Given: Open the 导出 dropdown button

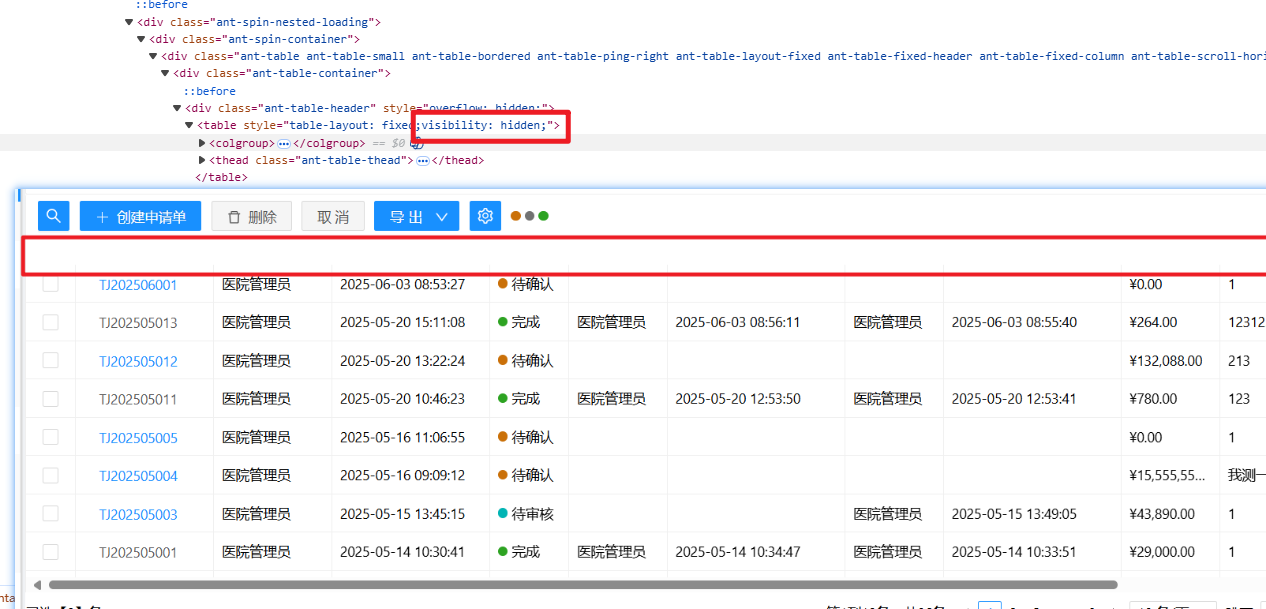Looking at the screenshot, I should pyautogui.click(x=417, y=216).
